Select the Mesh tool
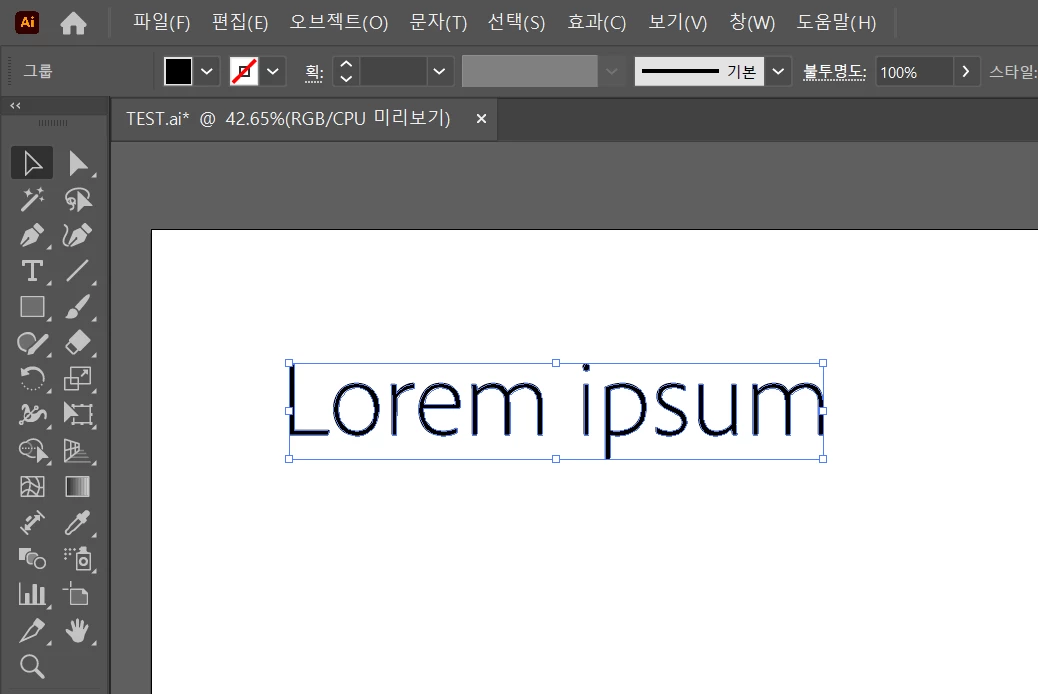1038x694 pixels. point(32,487)
